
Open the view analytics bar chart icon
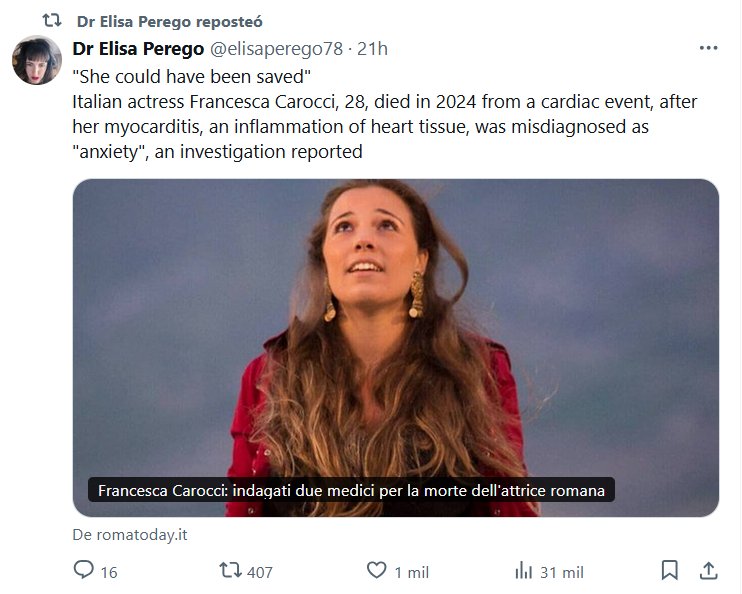523,570
